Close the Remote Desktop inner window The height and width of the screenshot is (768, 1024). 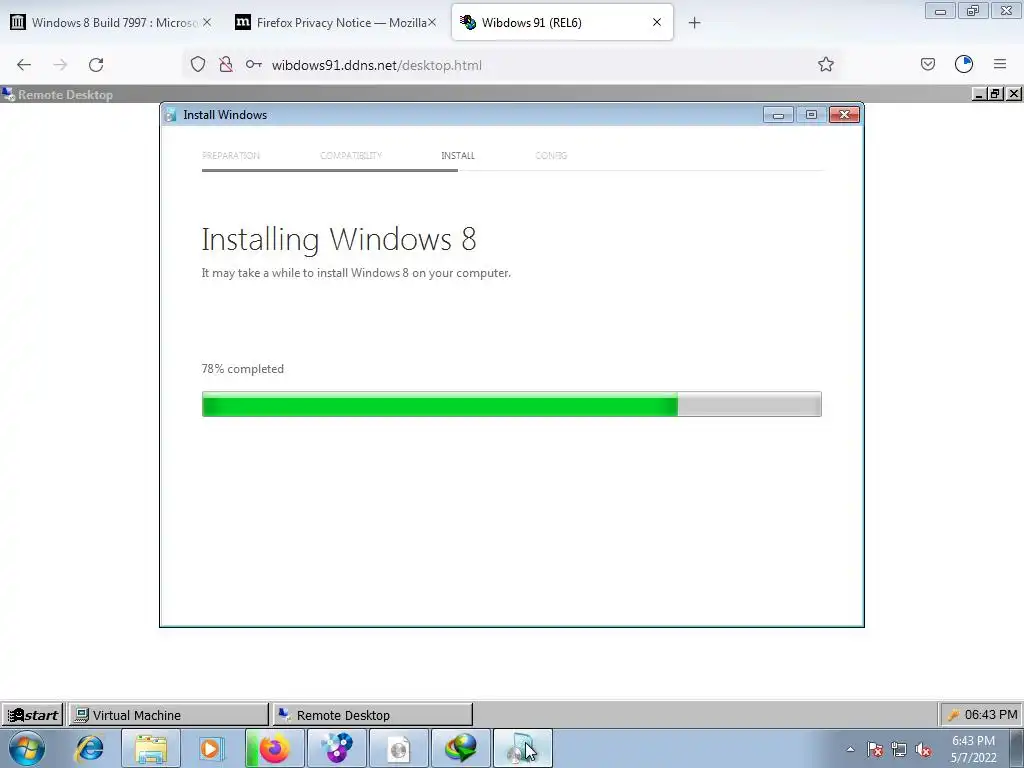pyautogui.click(x=1014, y=94)
